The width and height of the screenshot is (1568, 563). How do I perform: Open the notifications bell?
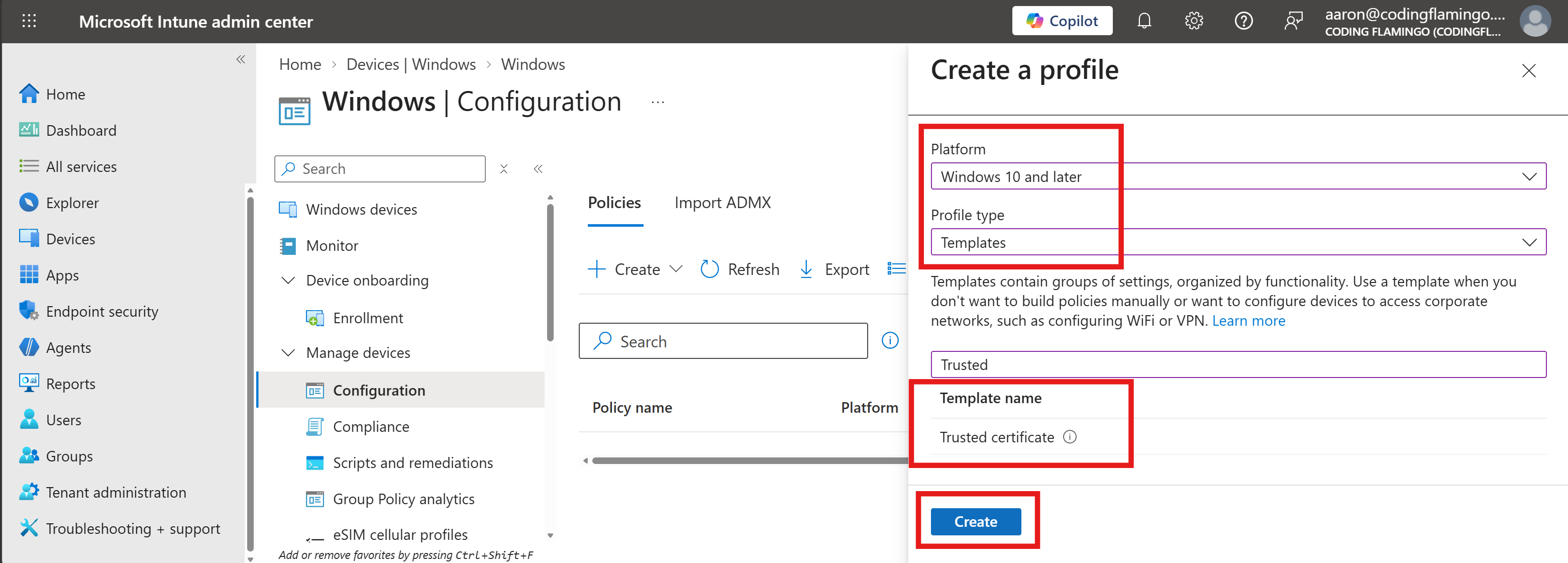pos(1144,21)
